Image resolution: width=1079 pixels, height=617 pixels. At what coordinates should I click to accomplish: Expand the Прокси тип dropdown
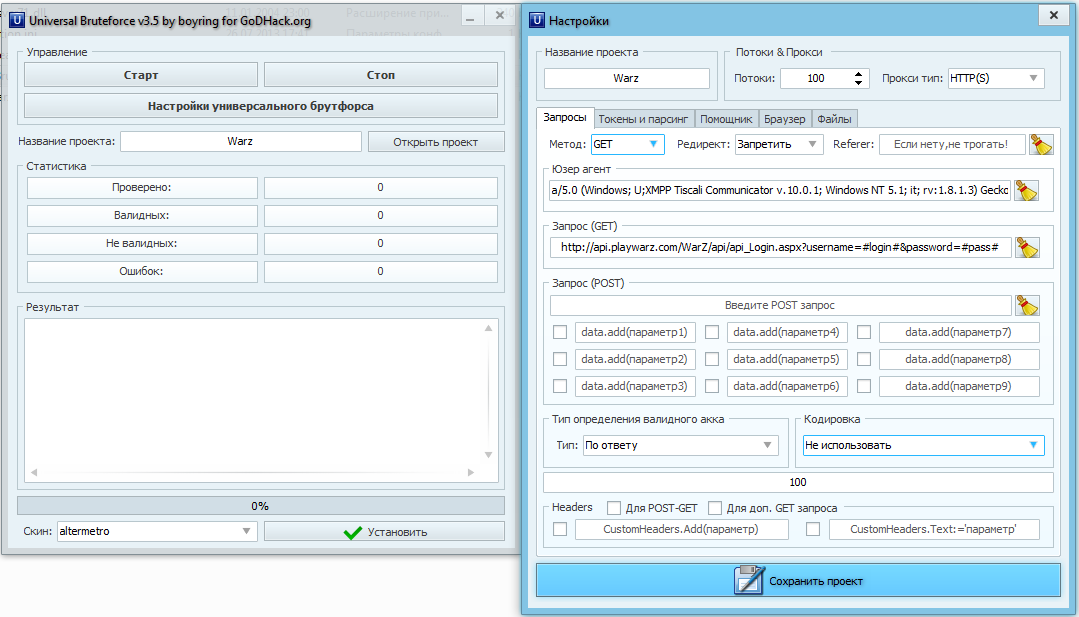(x=995, y=78)
